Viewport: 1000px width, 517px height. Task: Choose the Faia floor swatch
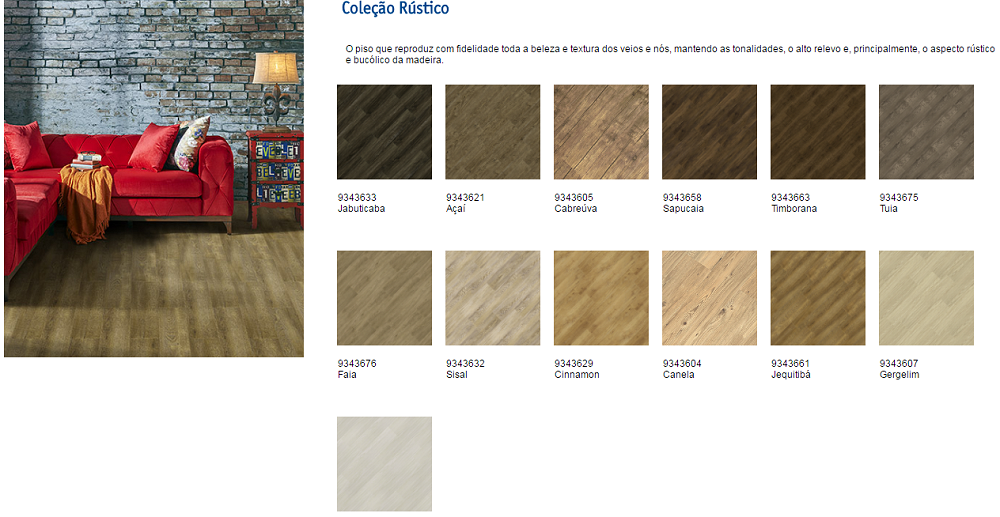[x=384, y=298]
